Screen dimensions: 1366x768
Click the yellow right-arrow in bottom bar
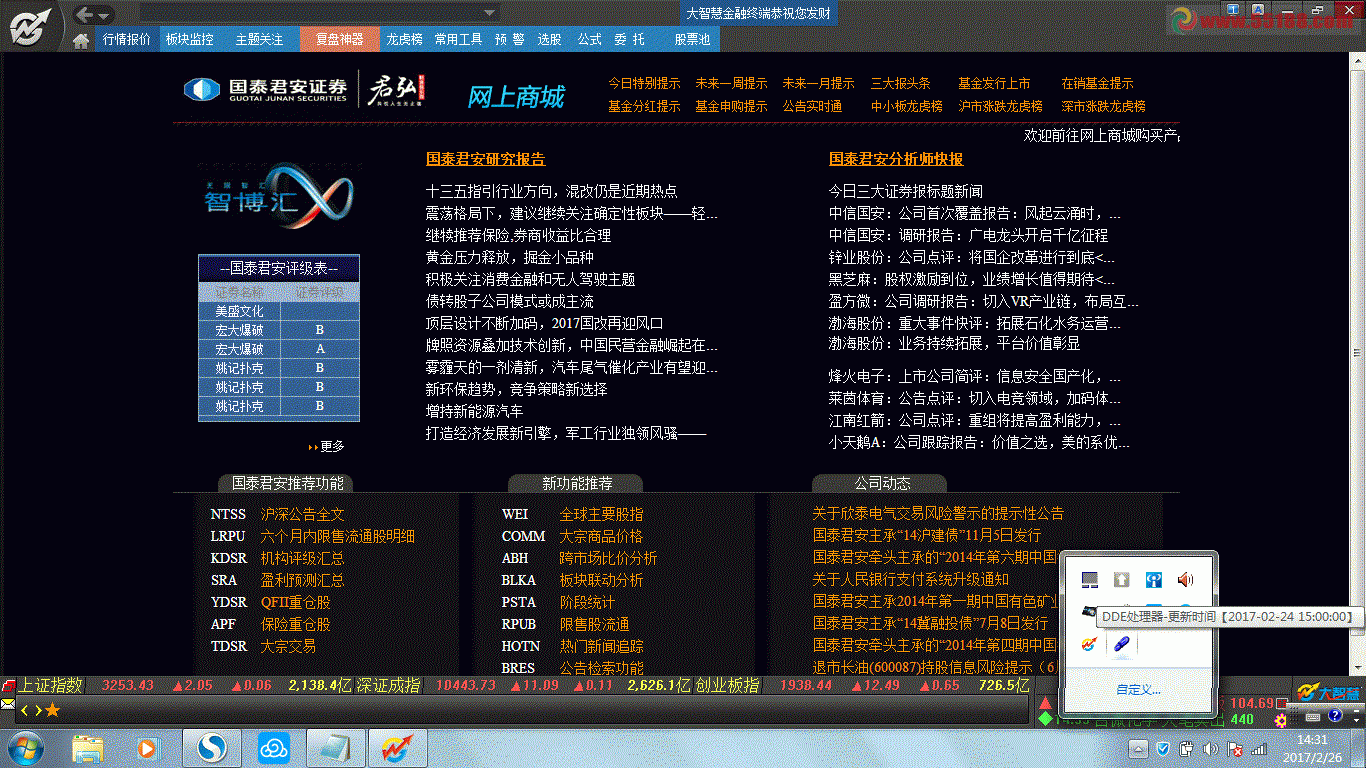point(38,710)
